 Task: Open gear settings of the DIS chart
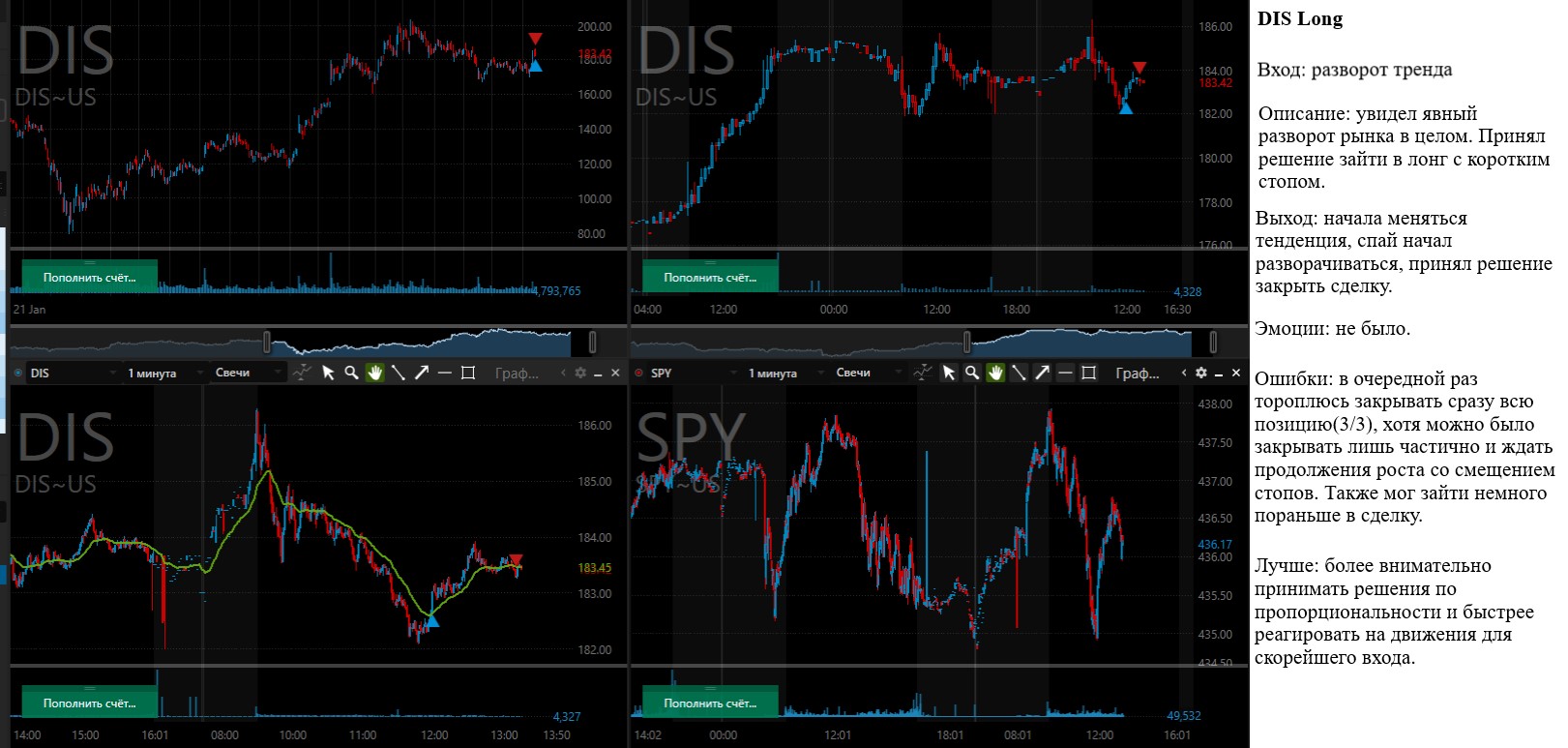[580, 373]
